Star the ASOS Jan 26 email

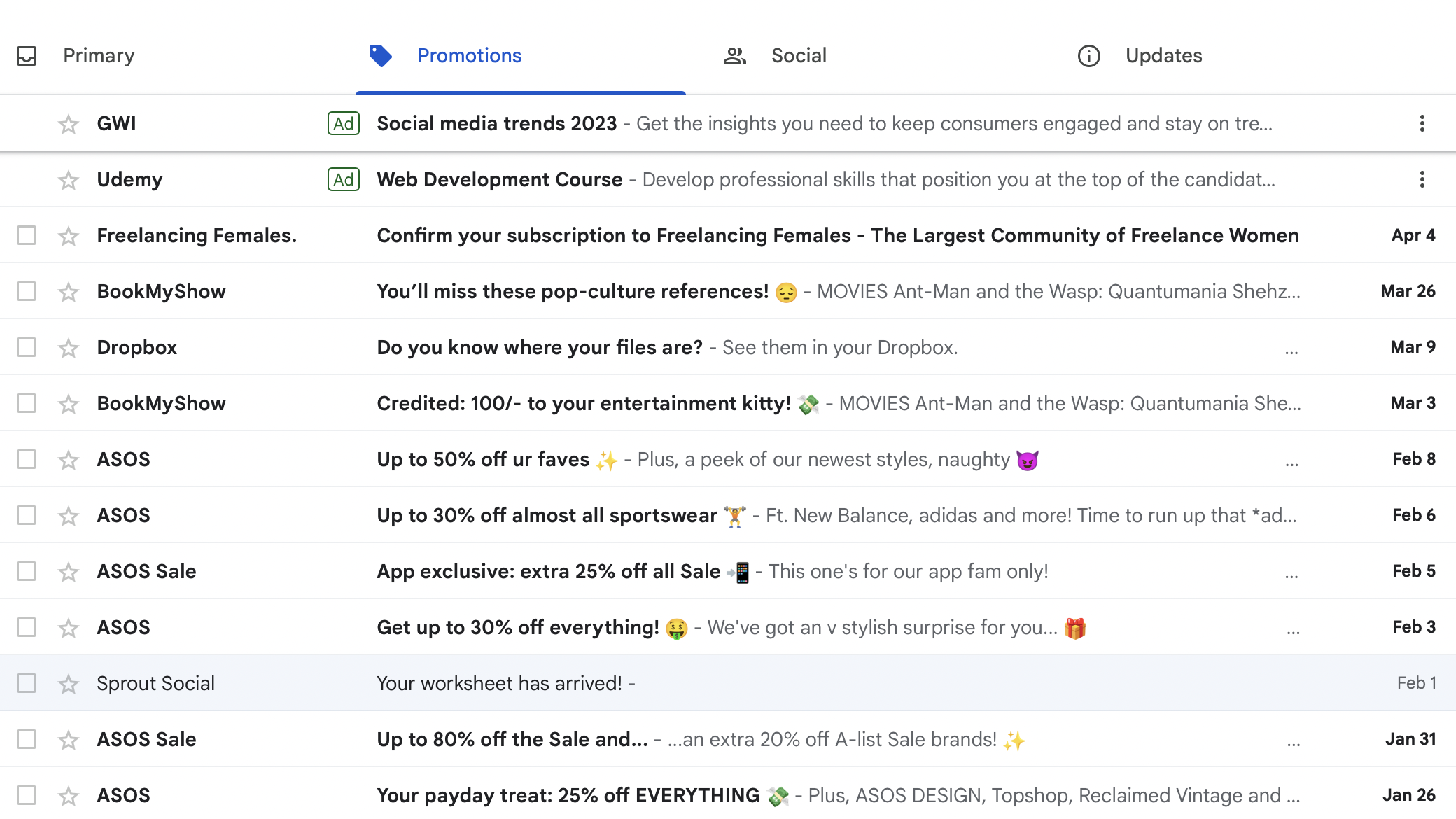pyautogui.click(x=68, y=796)
